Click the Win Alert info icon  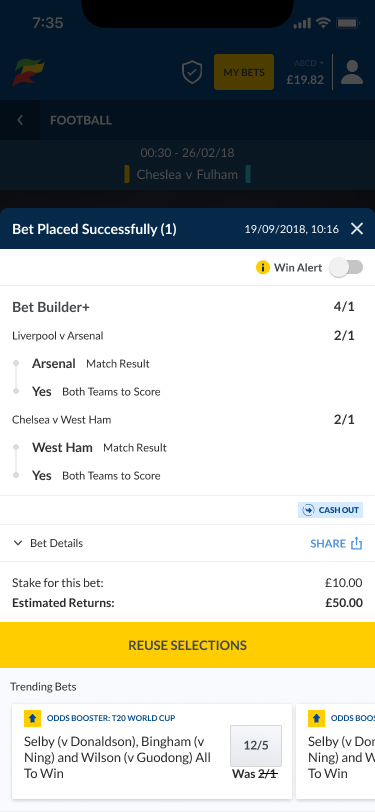263,268
